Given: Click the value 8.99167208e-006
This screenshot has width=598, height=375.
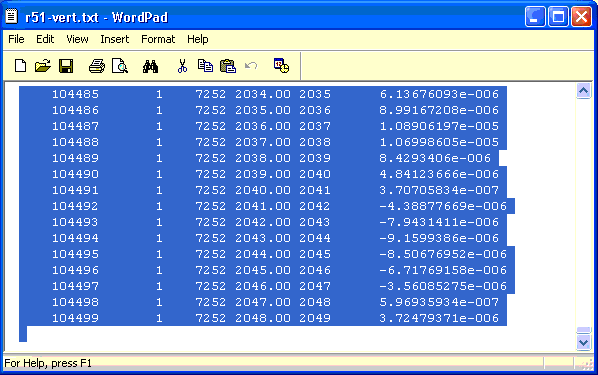Looking at the screenshot, I should 439,110.
